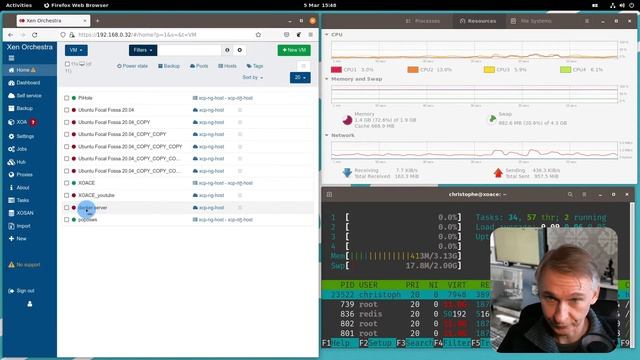The height and width of the screenshot is (360, 640).
Task: Open the Filters dropdown
Action: [143, 50]
